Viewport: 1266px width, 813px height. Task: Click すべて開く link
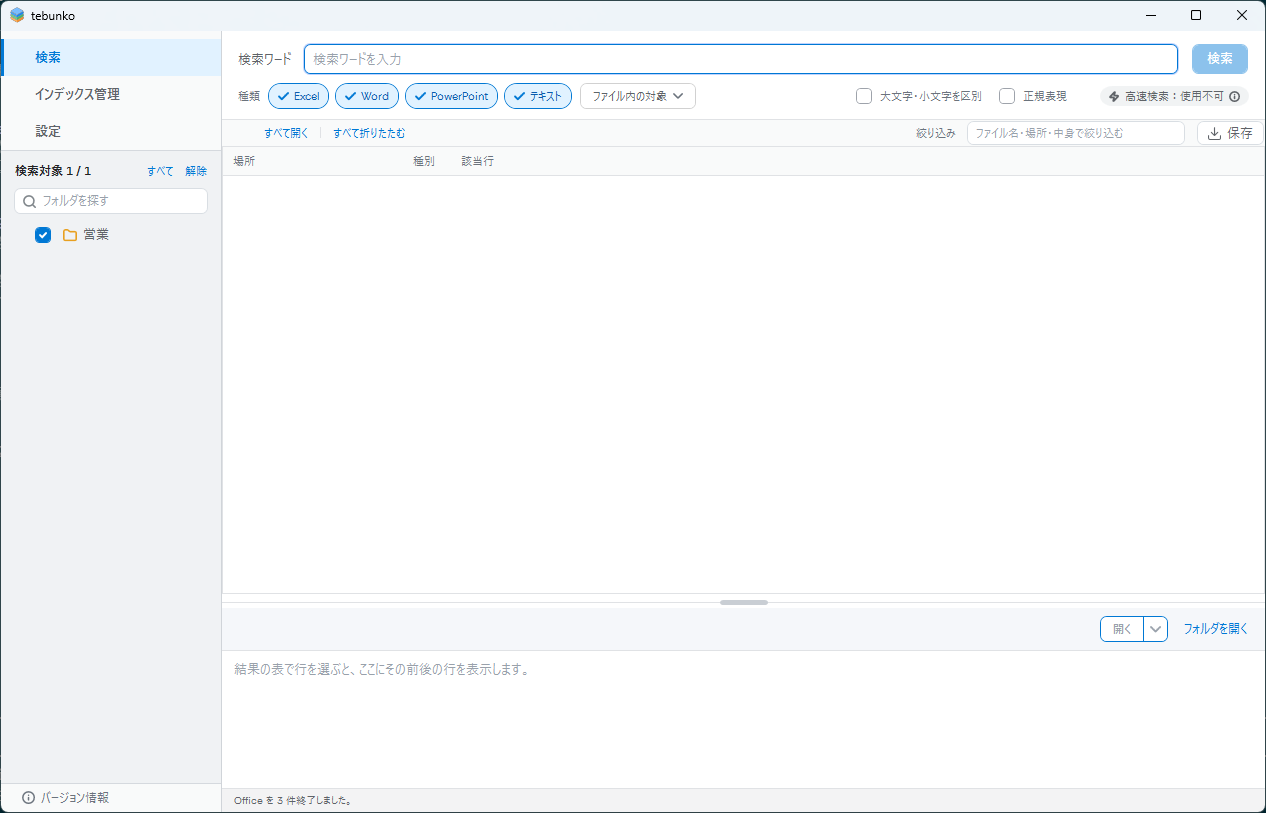[x=286, y=133]
